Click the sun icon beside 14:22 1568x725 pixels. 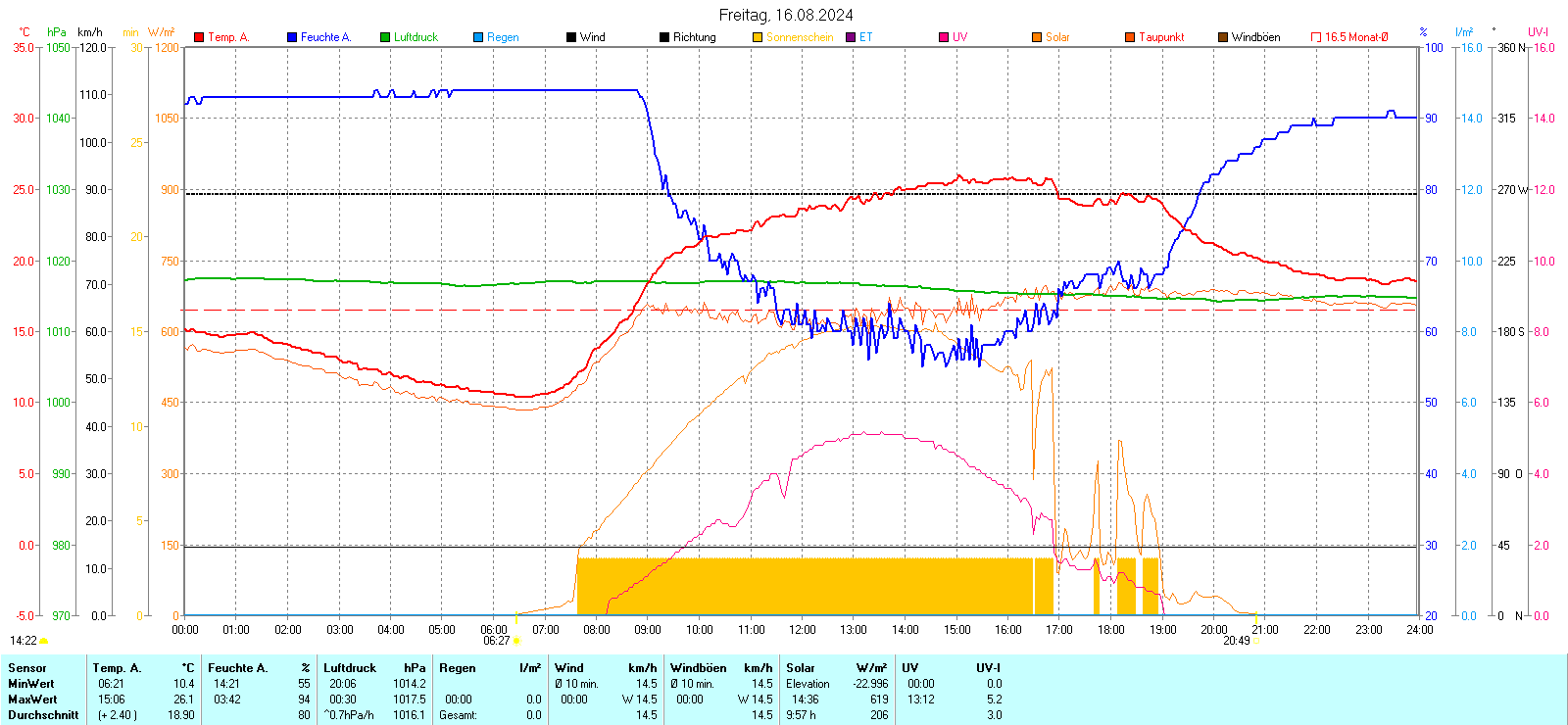click(x=44, y=641)
